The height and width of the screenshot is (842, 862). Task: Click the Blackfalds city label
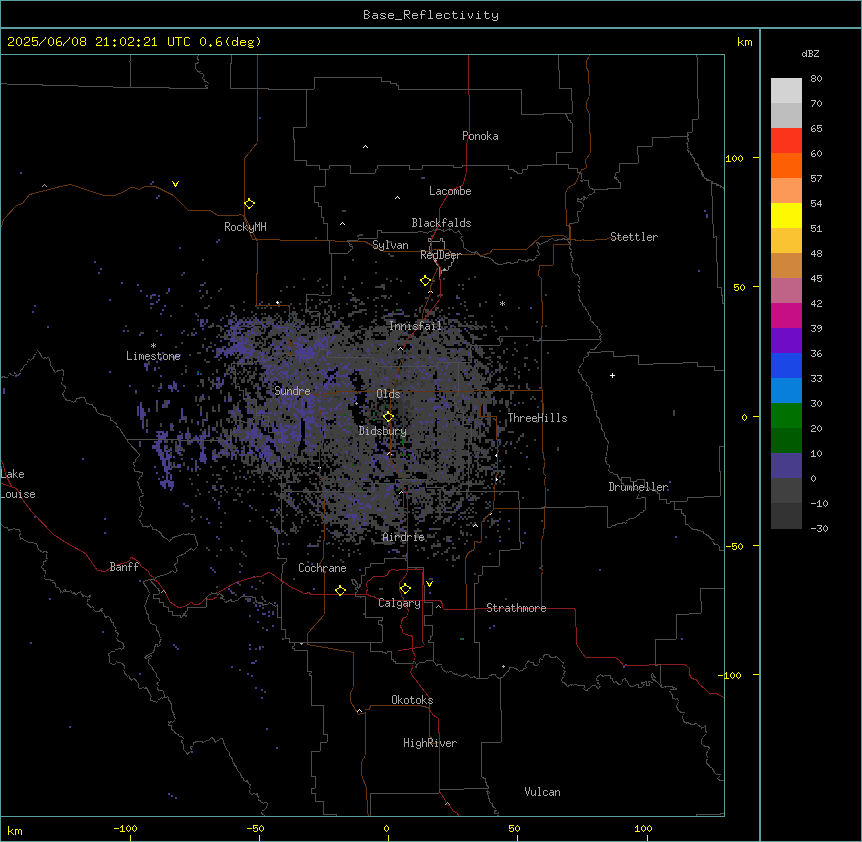point(441,223)
